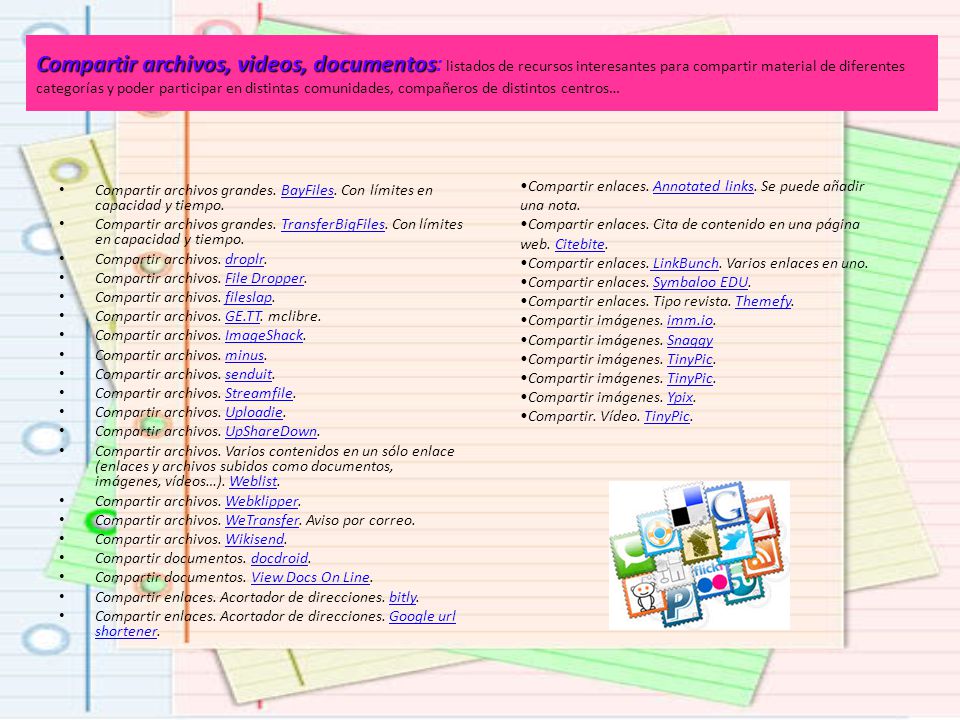Open the BayFiles link

pos(307,190)
